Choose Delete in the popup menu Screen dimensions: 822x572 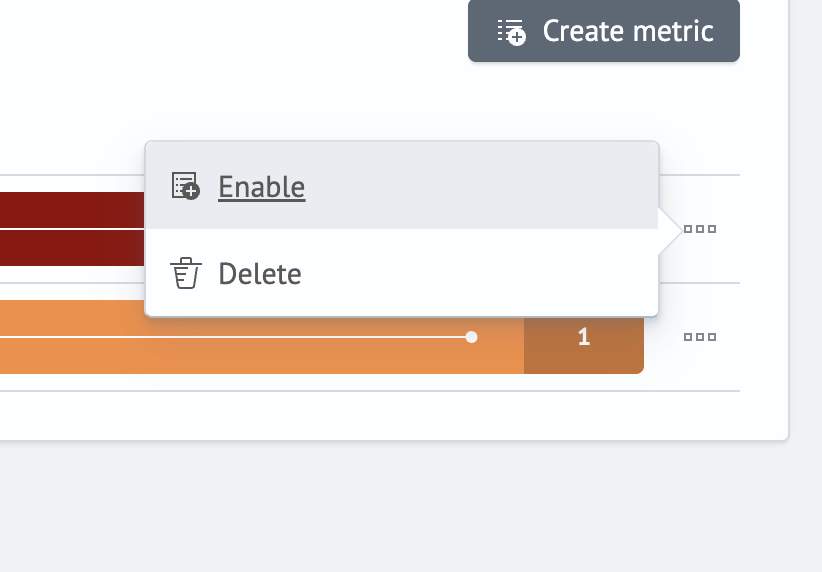[x=402, y=273]
